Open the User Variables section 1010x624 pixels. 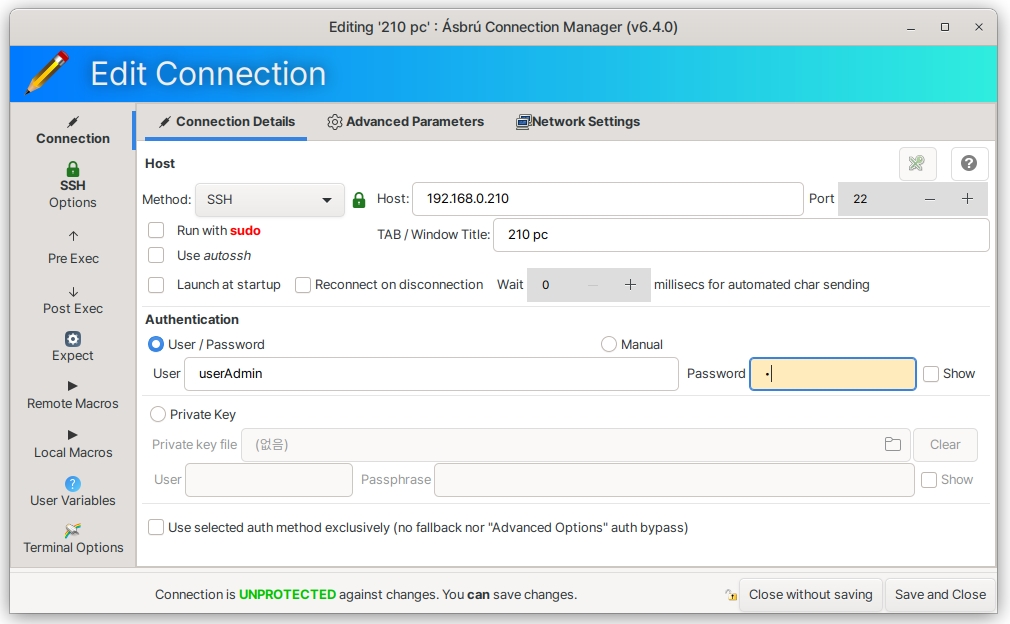click(x=72, y=492)
